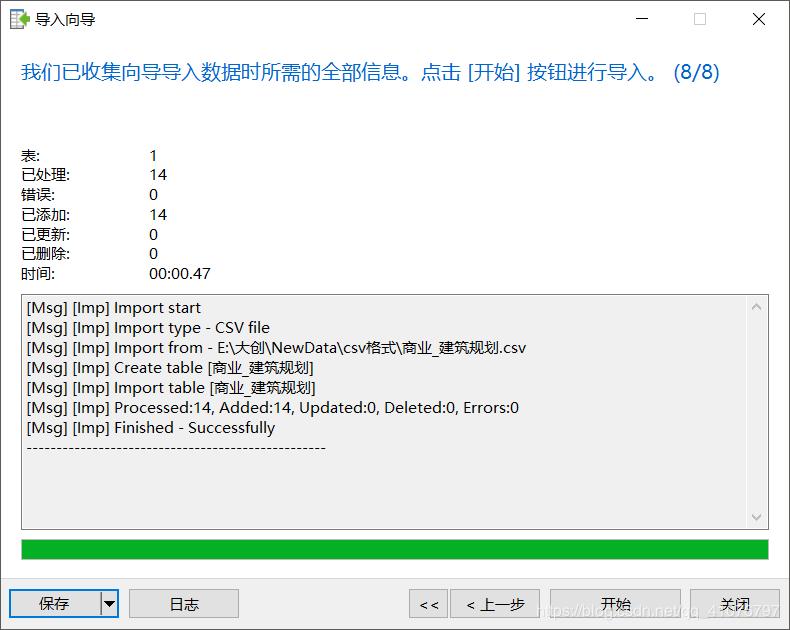Expand the dropdown arrow beside 保存

click(x=110, y=604)
